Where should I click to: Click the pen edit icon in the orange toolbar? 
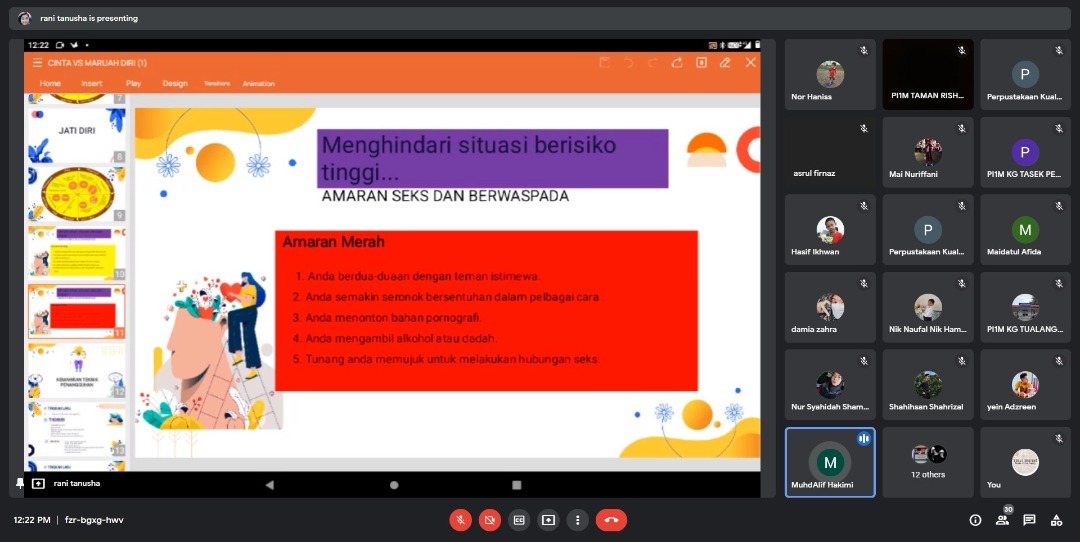click(x=726, y=63)
